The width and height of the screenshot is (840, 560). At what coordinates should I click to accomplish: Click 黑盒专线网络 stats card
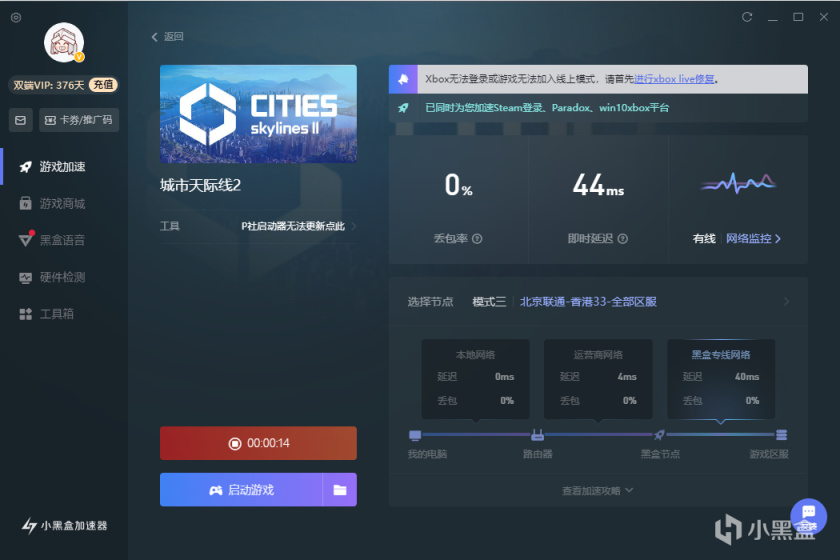click(x=721, y=378)
